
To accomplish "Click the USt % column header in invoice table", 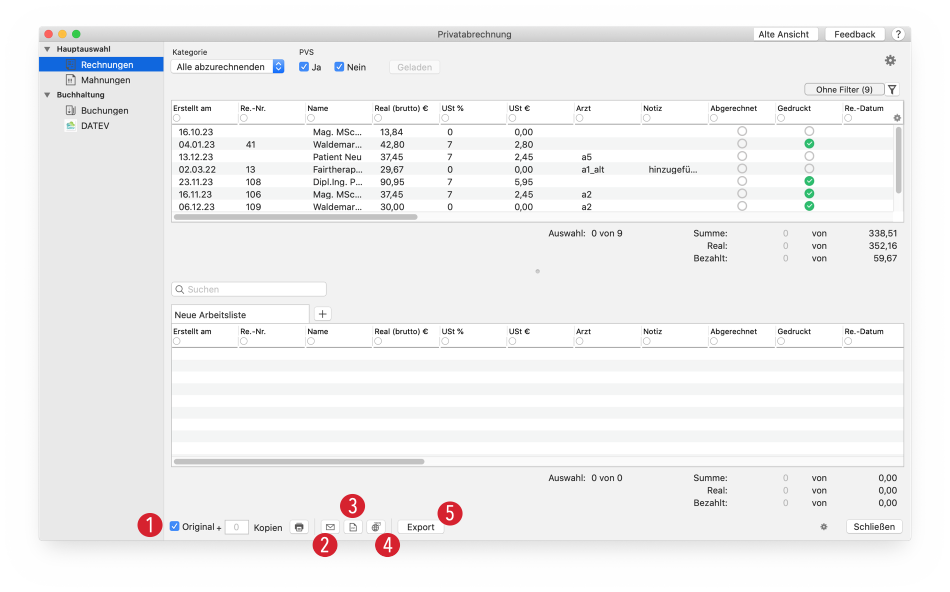I will (452, 108).
